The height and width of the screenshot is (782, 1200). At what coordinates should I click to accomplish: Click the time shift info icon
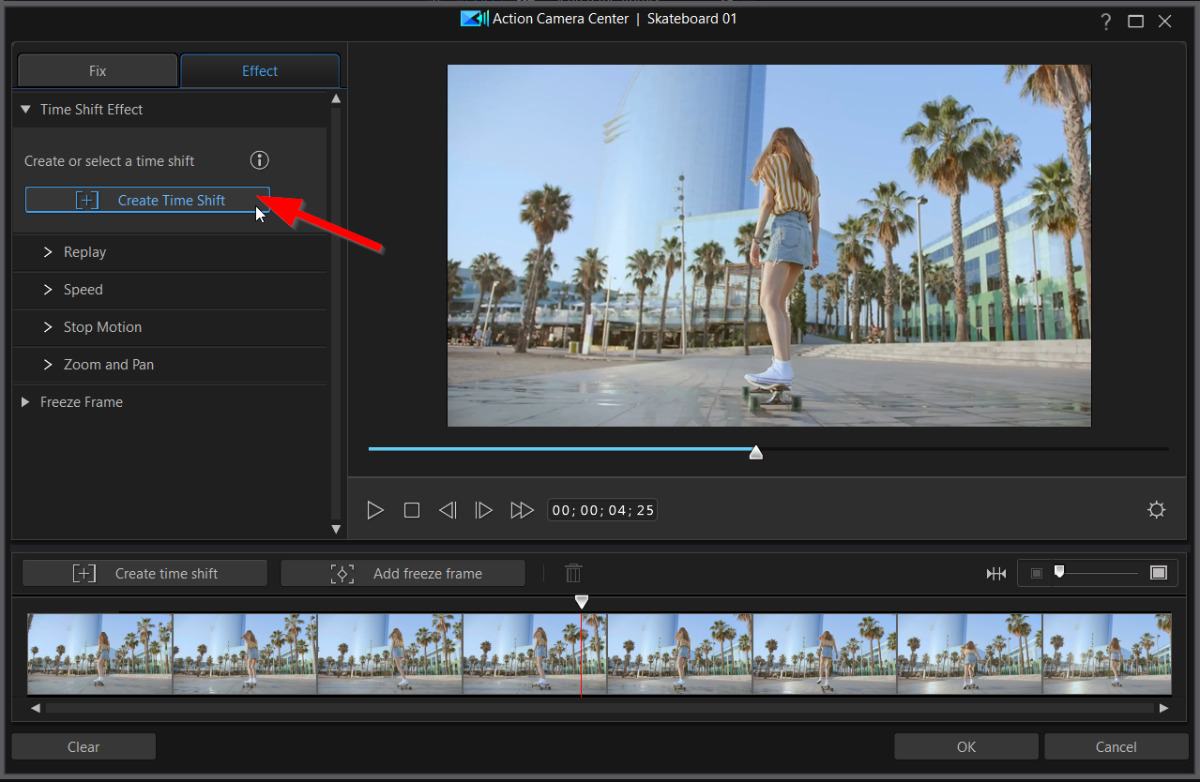click(259, 160)
